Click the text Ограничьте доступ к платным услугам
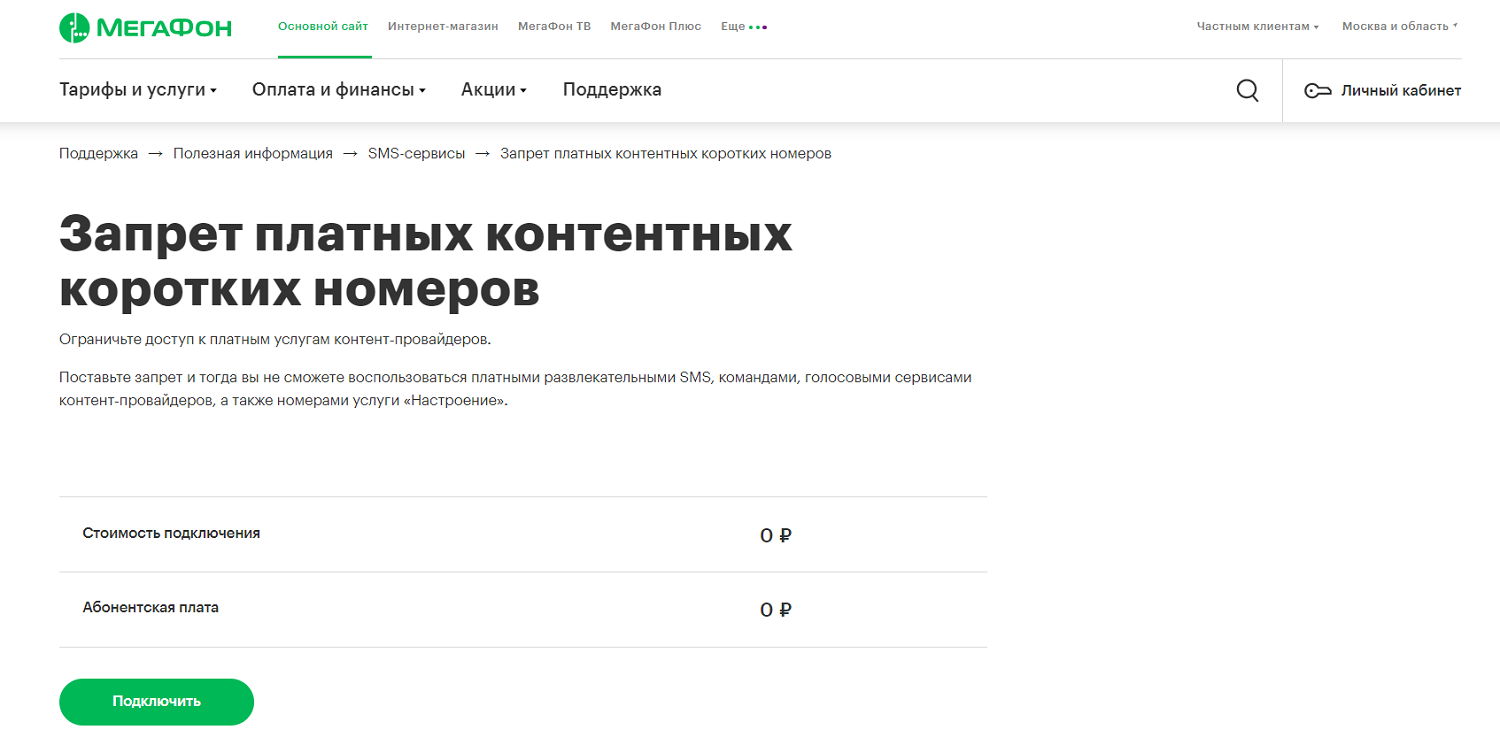The width and height of the screenshot is (1500, 745). click(275, 339)
